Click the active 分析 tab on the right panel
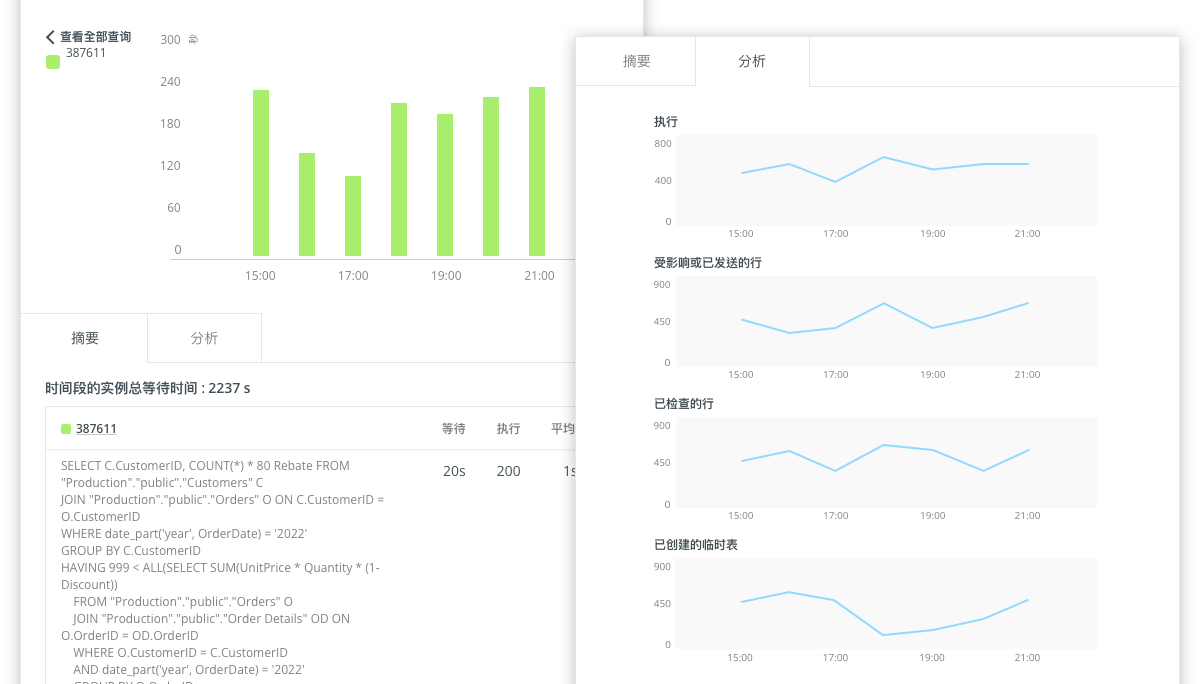1200x684 pixels. click(x=752, y=61)
